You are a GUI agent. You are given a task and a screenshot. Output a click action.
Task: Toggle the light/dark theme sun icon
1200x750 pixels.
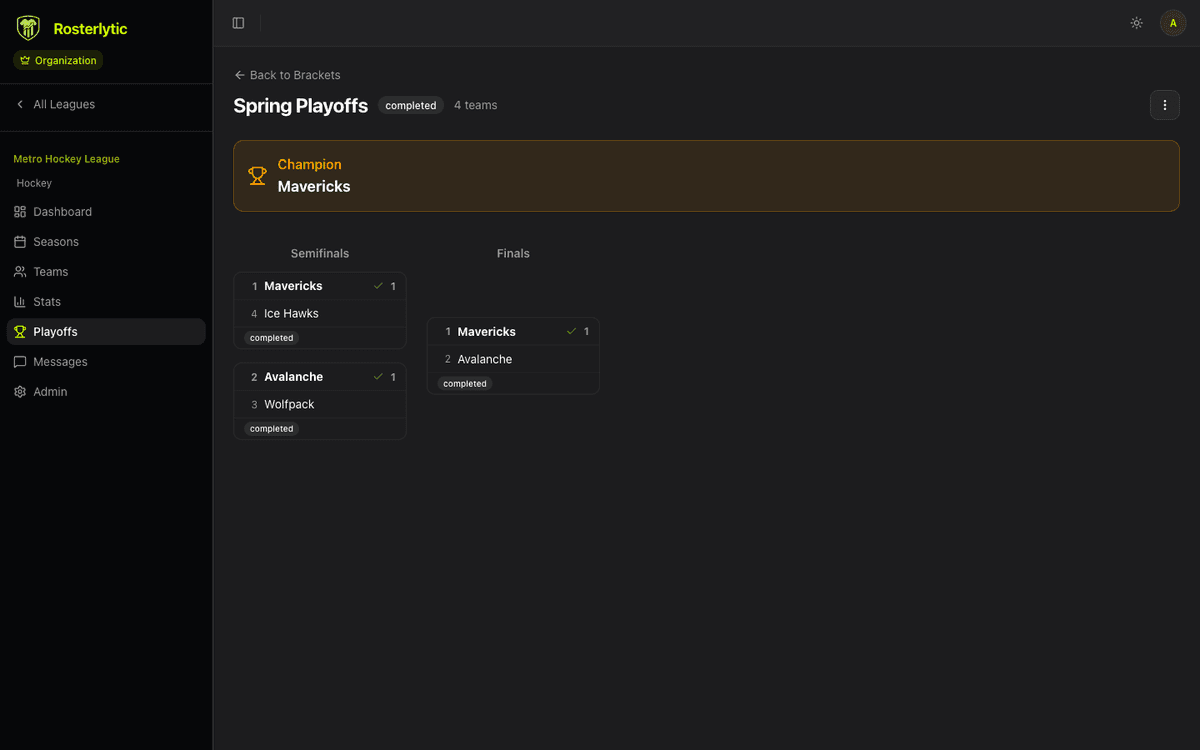1136,23
